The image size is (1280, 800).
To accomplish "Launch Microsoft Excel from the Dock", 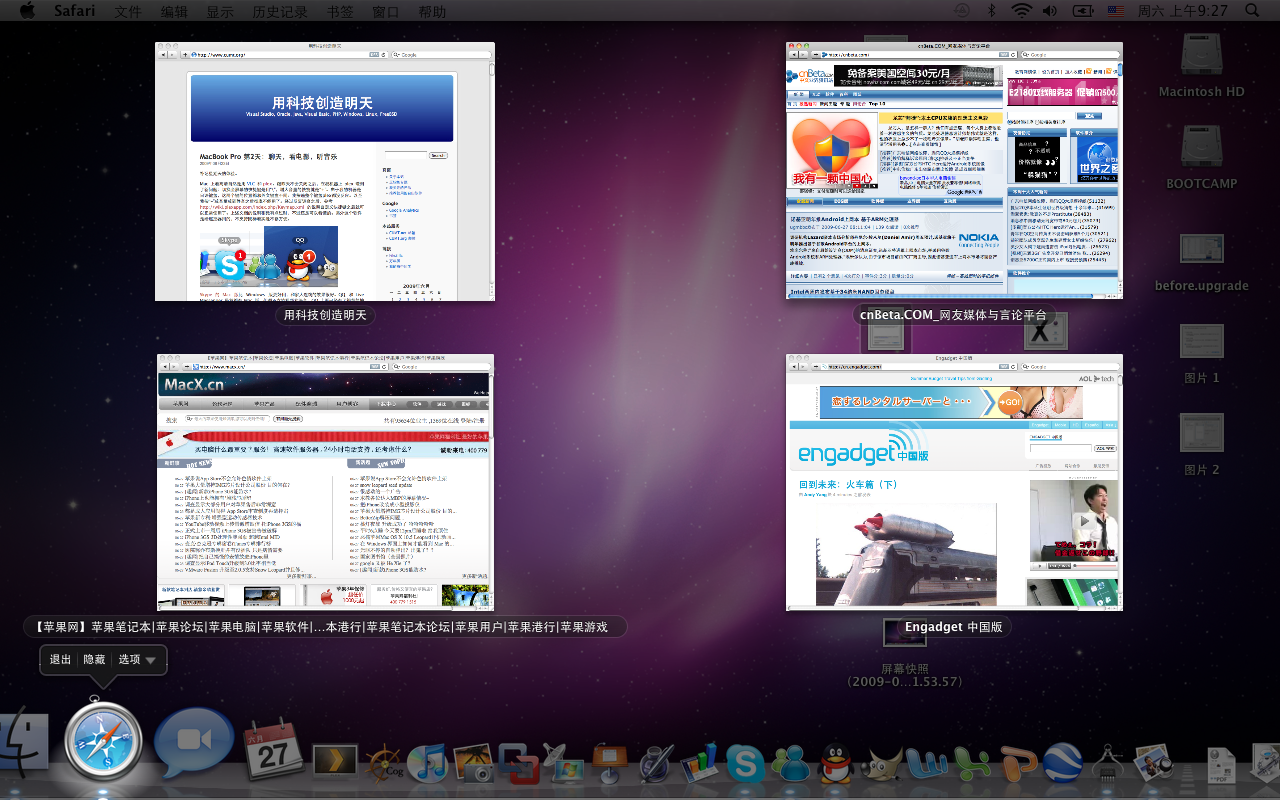I will pyautogui.click(x=971, y=762).
